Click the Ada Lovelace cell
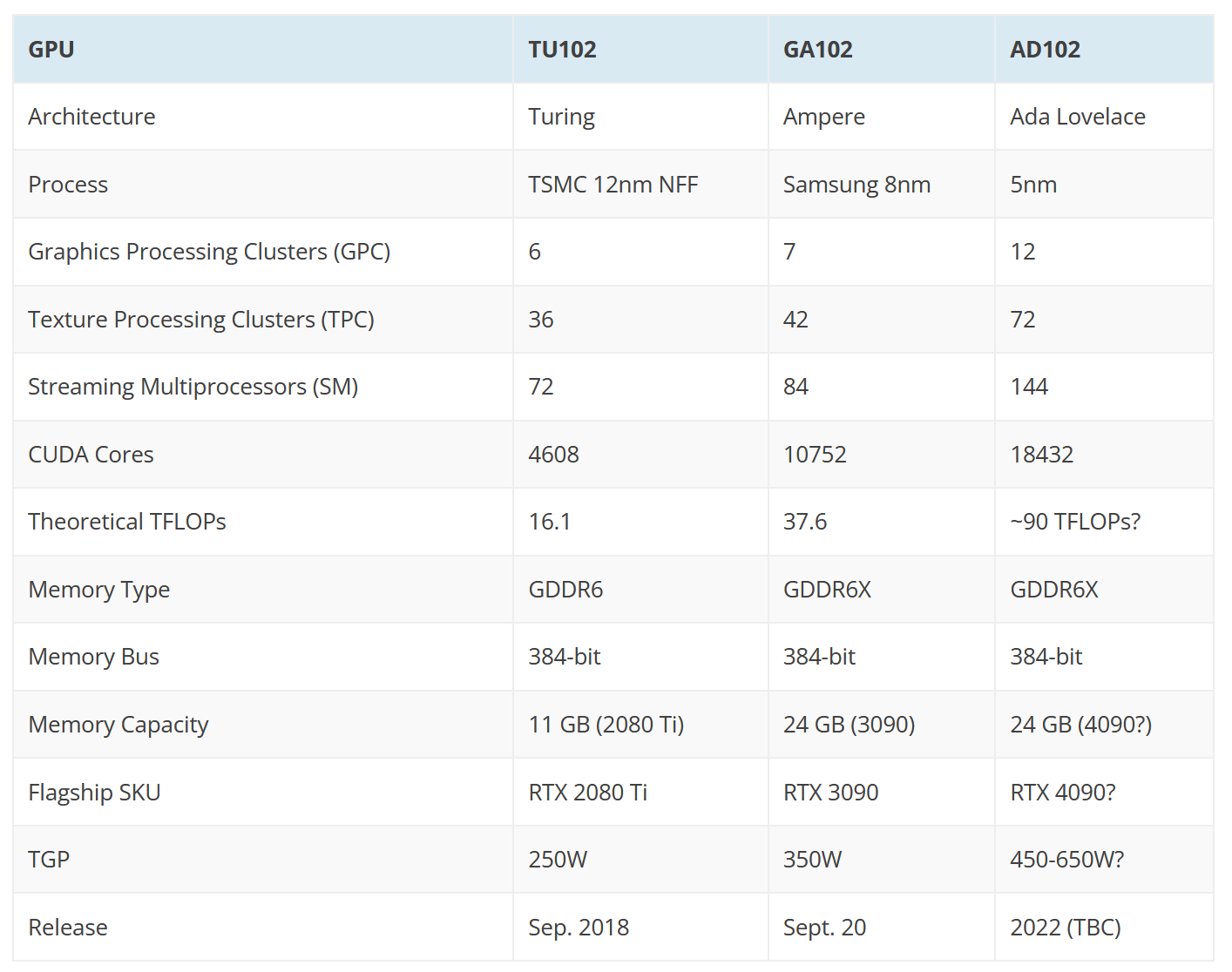The image size is (1232, 972). [x=1077, y=117]
